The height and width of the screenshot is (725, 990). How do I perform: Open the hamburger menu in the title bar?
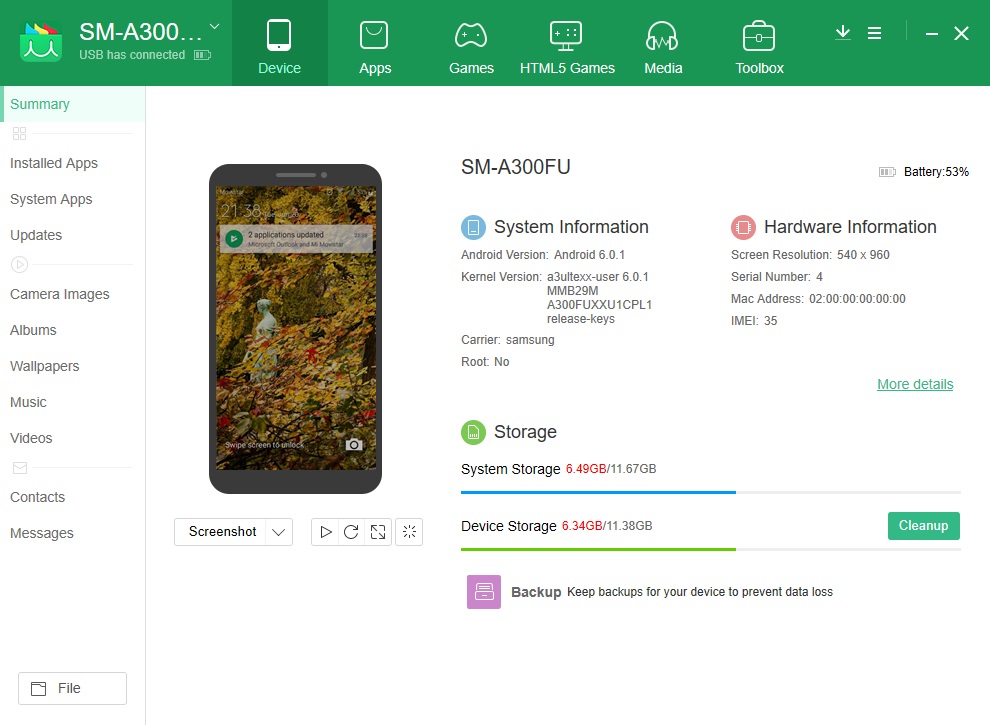point(875,32)
